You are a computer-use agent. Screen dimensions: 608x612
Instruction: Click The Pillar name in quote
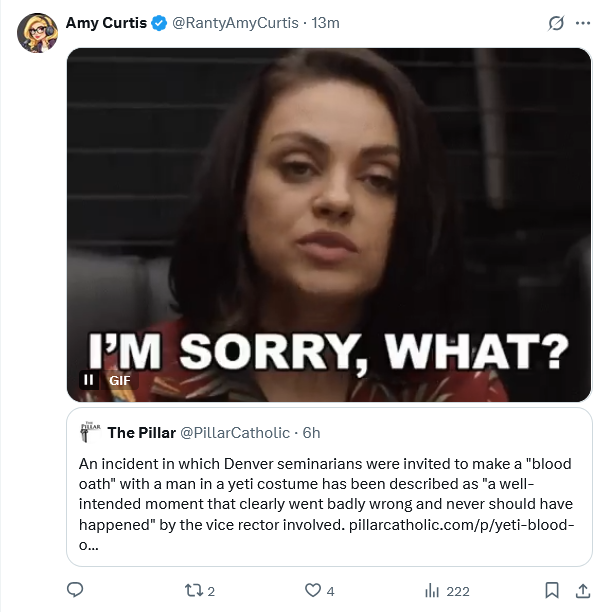tap(140, 432)
